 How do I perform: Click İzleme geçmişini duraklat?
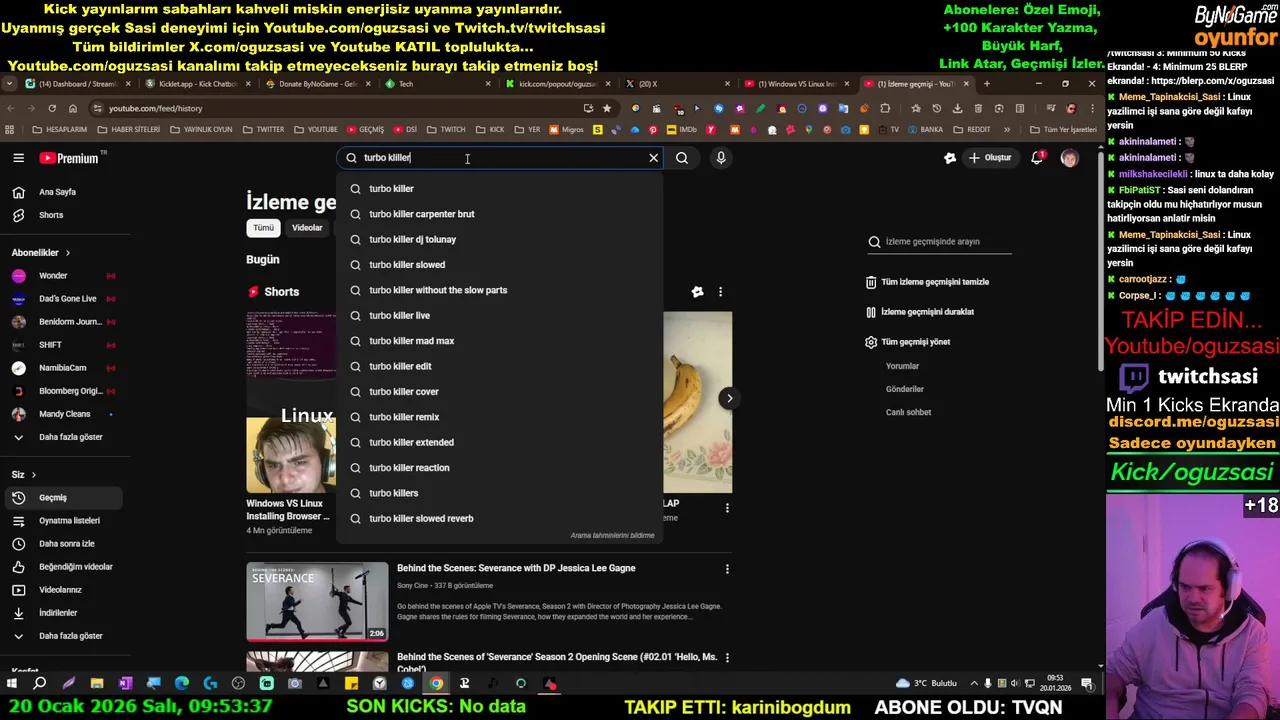(919, 312)
